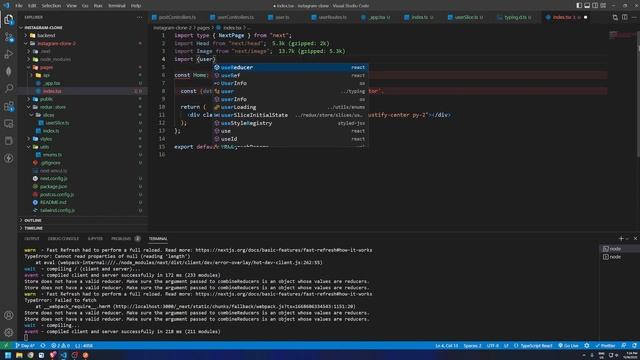Click the VS Code taskbar icon
This screenshot has width=640, height=360.
(x=64, y=355)
